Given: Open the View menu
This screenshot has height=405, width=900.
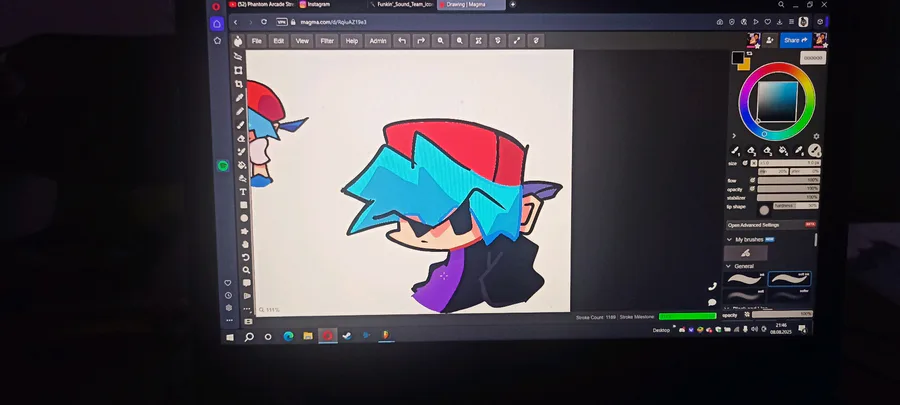Looking at the screenshot, I should 302,41.
